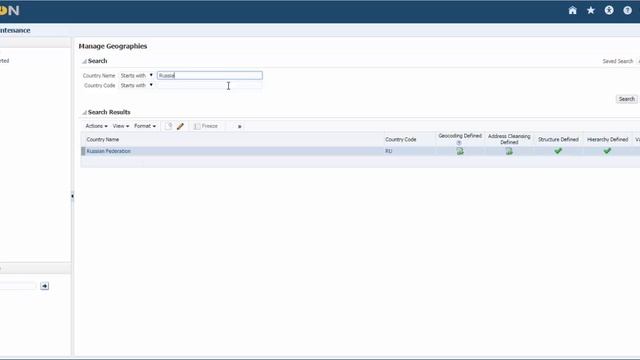
Task: Click the Saved Search label
Action: tap(618, 61)
